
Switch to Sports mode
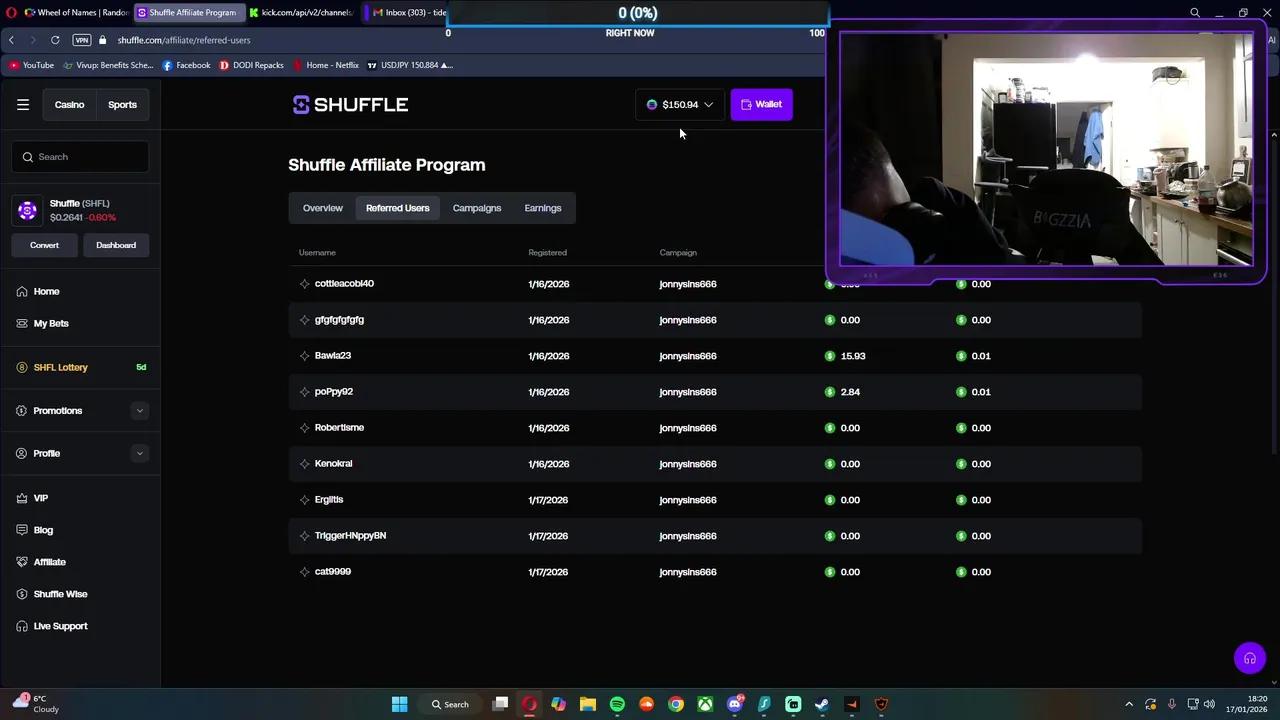[x=122, y=104]
